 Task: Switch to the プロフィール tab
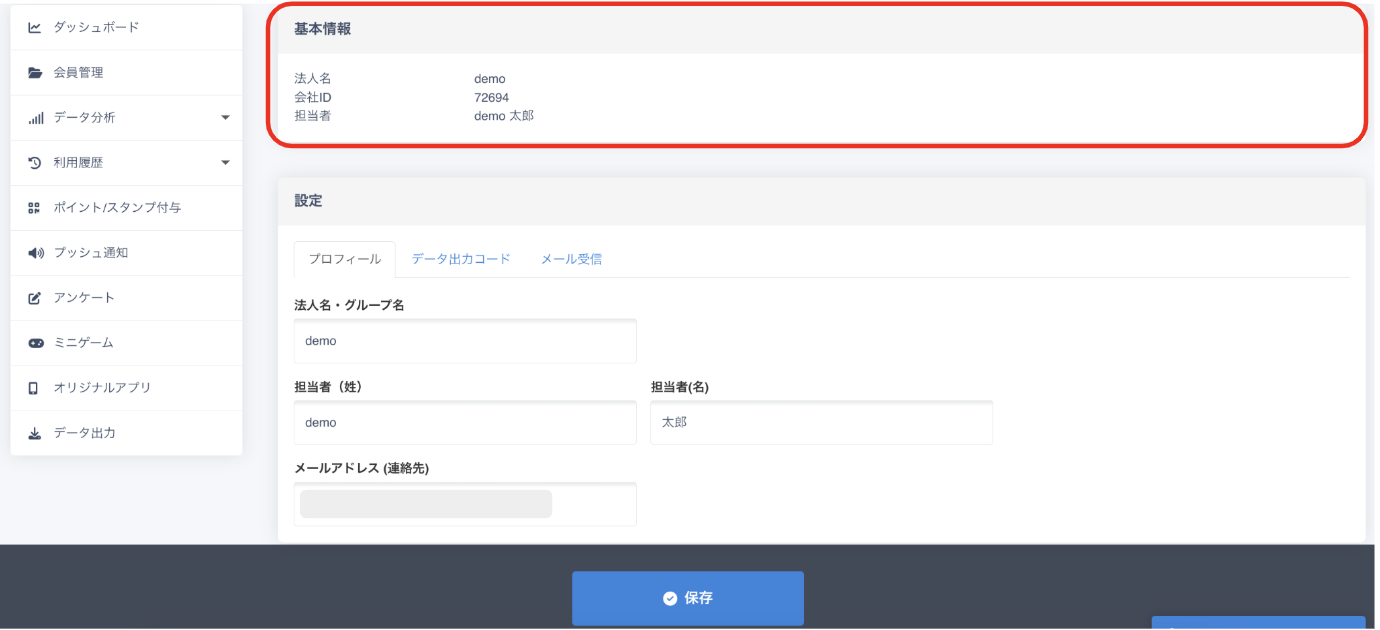click(344, 259)
